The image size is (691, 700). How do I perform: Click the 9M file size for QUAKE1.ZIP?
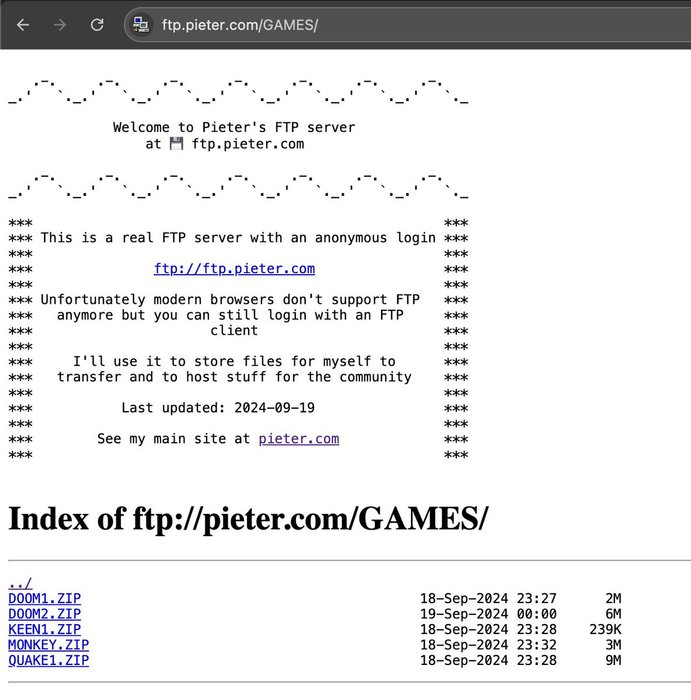click(613, 661)
